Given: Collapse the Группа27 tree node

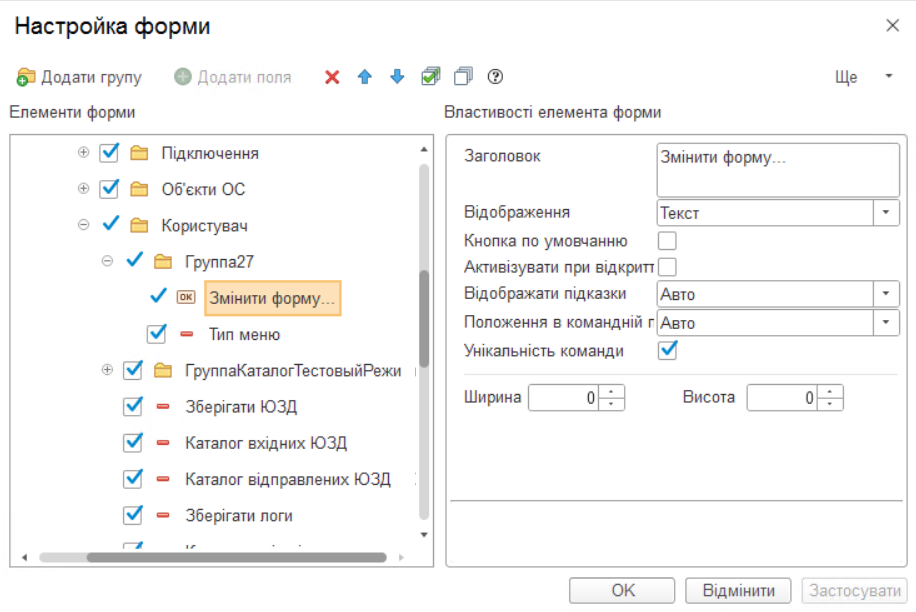Looking at the screenshot, I should tap(108, 261).
